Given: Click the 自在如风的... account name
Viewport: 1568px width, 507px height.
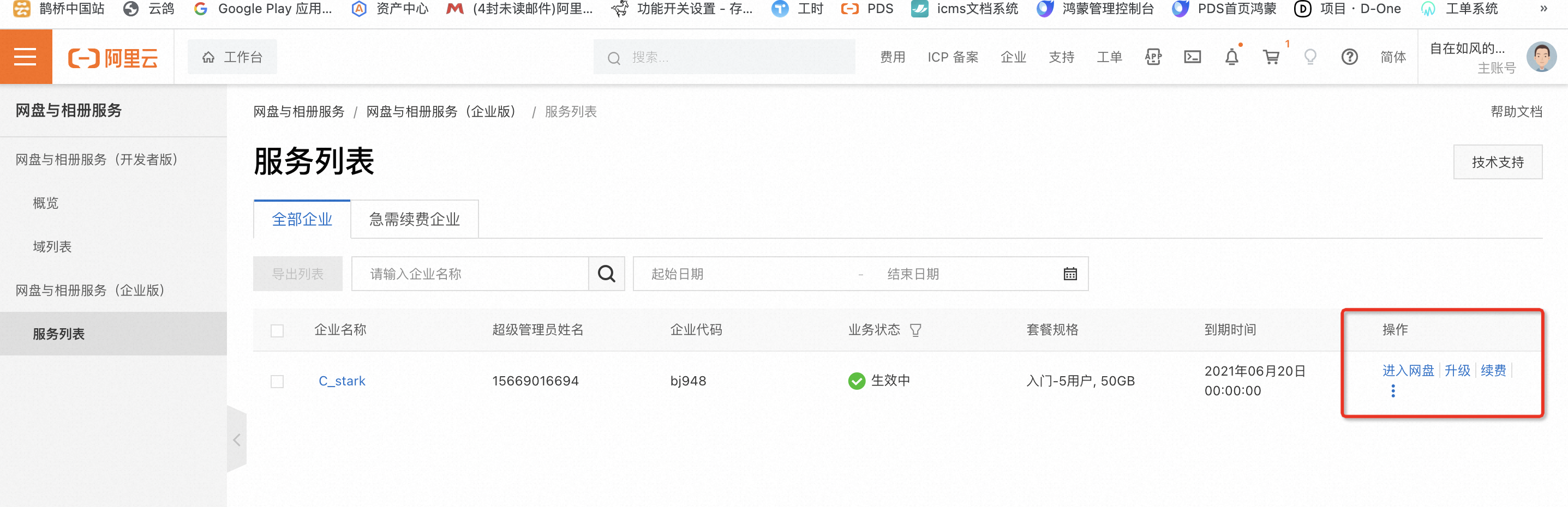Looking at the screenshot, I should click(x=1467, y=49).
